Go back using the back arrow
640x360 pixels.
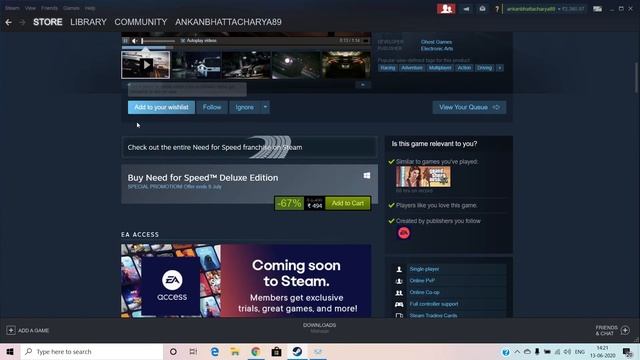coord(8,22)
